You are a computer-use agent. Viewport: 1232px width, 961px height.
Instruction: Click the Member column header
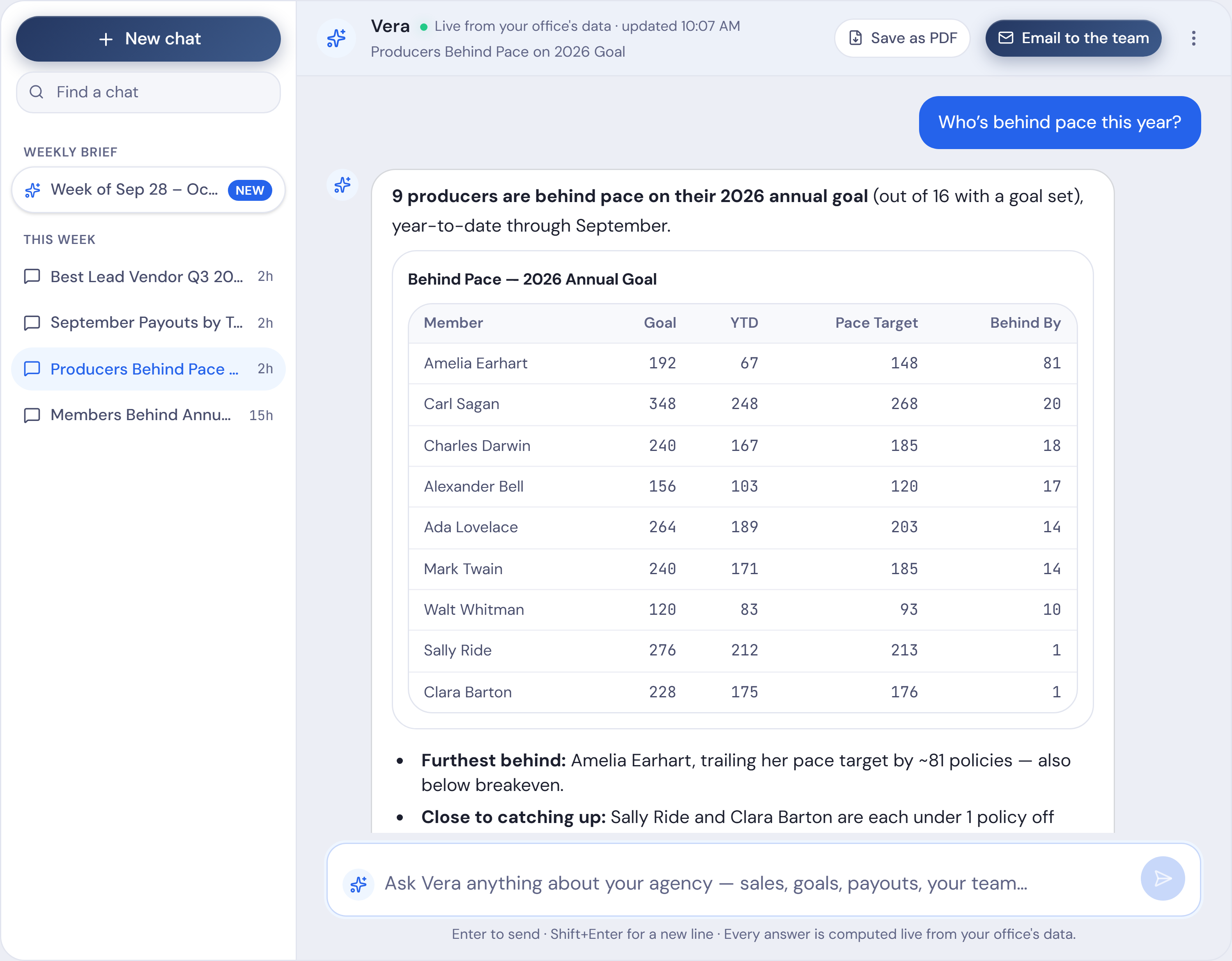coord(453,322)
